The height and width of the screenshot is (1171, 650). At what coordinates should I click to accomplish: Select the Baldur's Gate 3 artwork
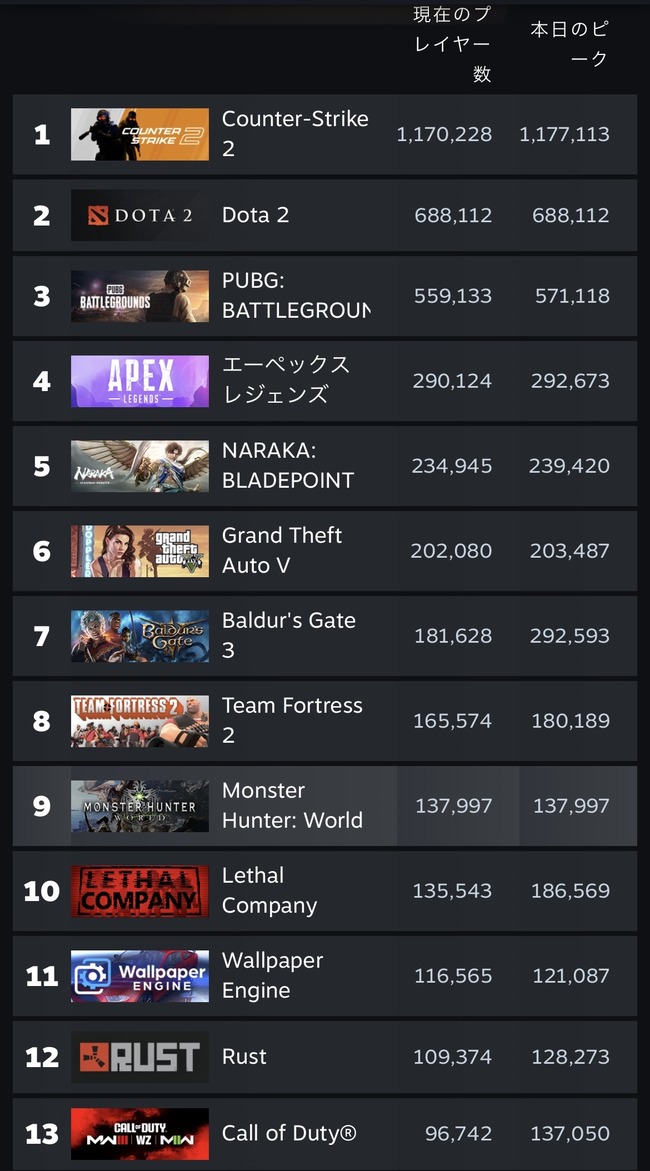(140, 636)
